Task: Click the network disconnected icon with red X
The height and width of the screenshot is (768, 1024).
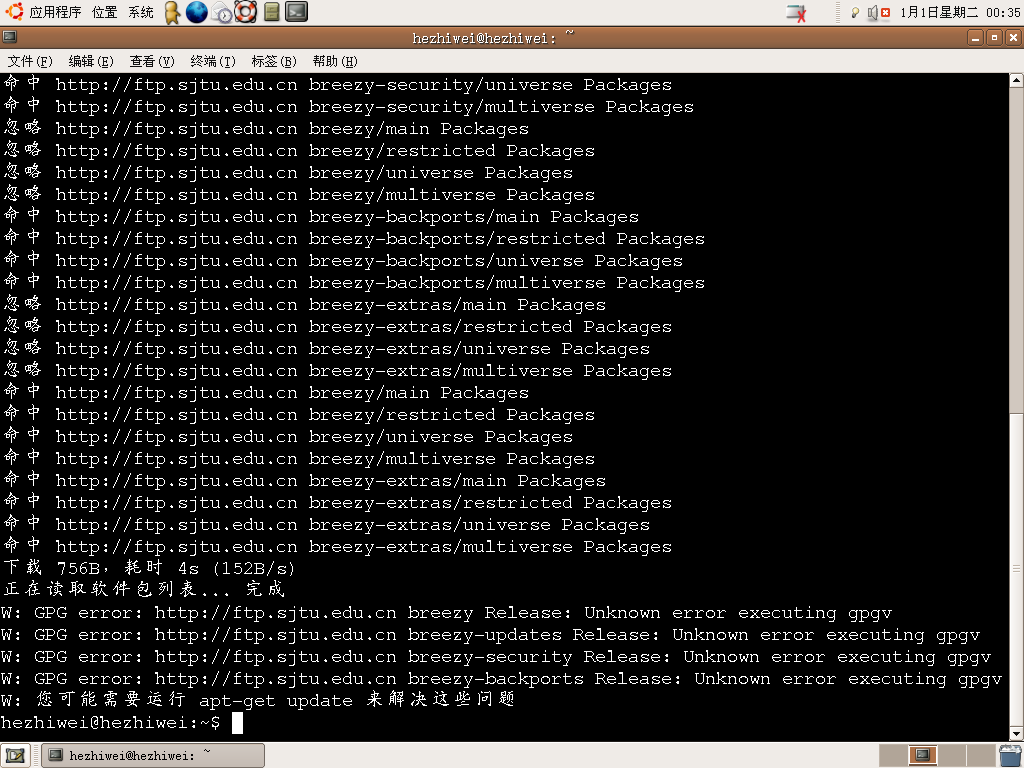Action: click(796, 12)
